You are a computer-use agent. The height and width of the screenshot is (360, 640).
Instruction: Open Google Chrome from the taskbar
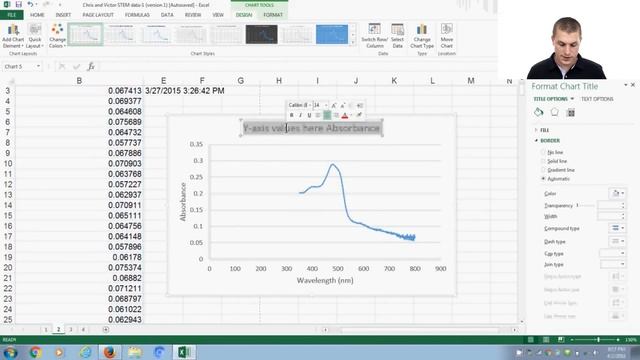pyautogui.click(x=35, y=352)
